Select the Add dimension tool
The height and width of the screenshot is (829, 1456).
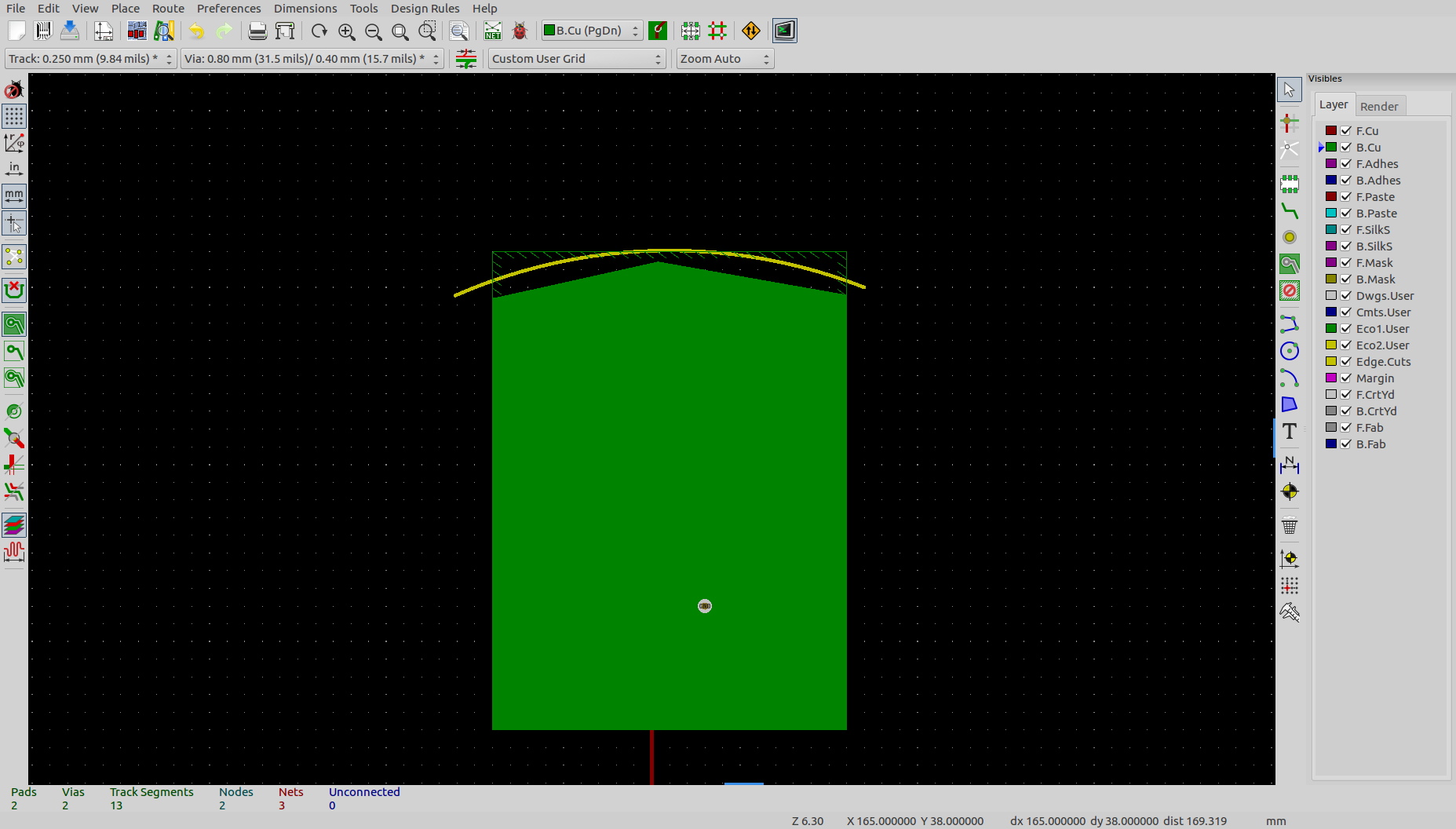click(1289, 464)
